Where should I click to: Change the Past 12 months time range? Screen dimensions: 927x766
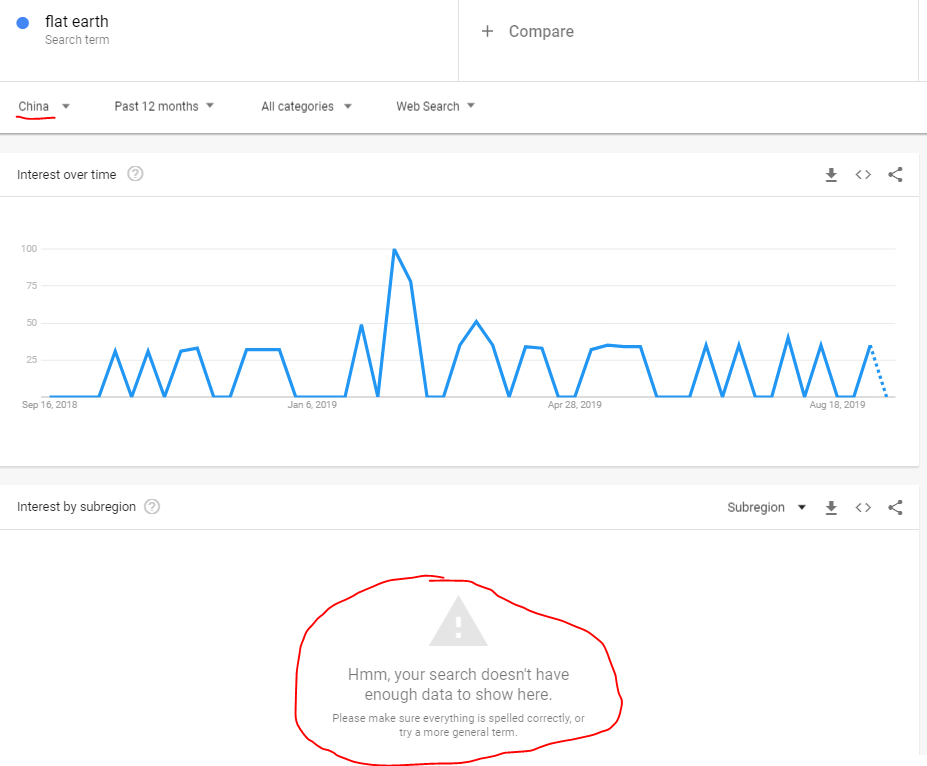coord(164,106)
